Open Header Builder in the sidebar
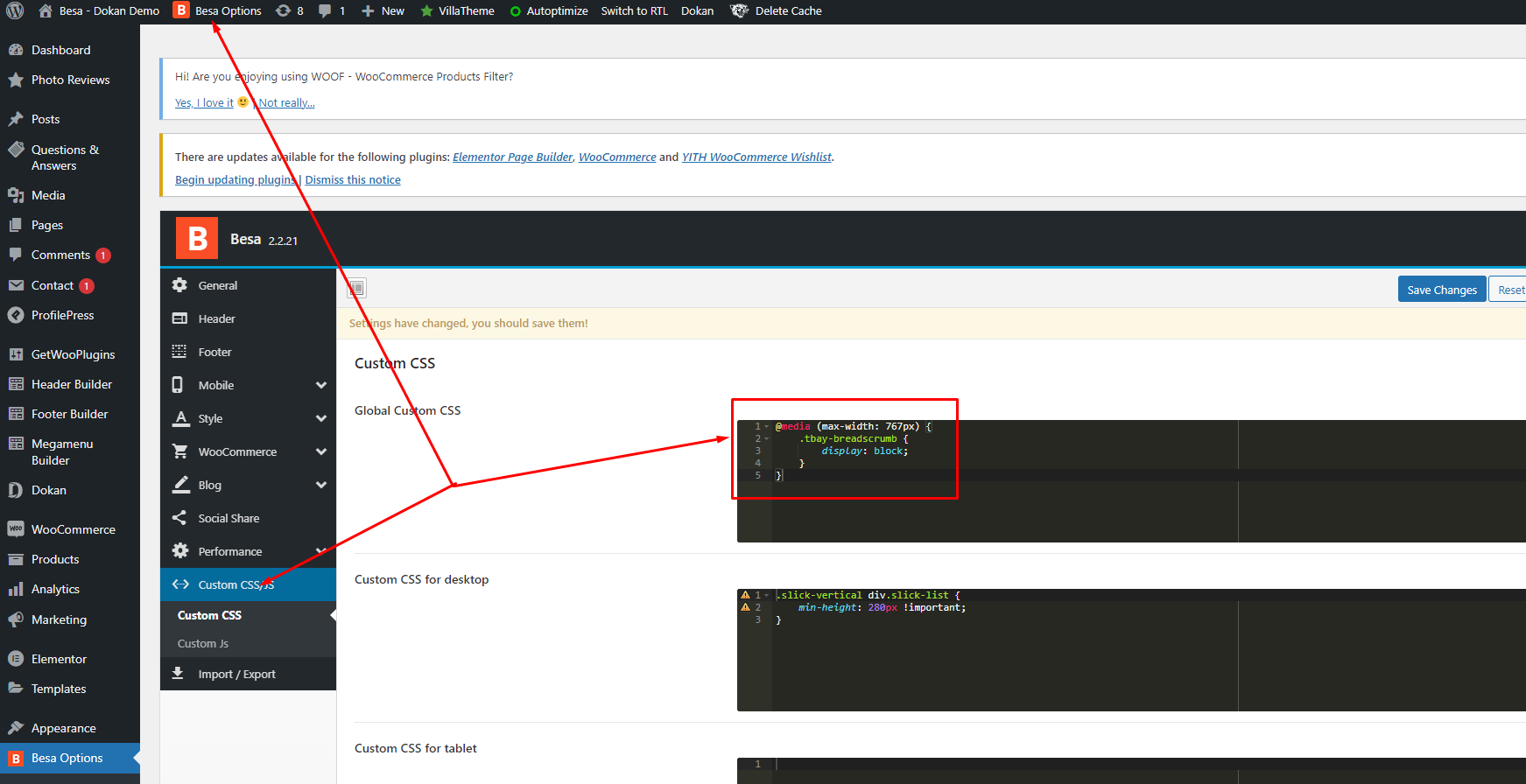The height and width of the screenshot is (784, 1526). tap(70, 384)
